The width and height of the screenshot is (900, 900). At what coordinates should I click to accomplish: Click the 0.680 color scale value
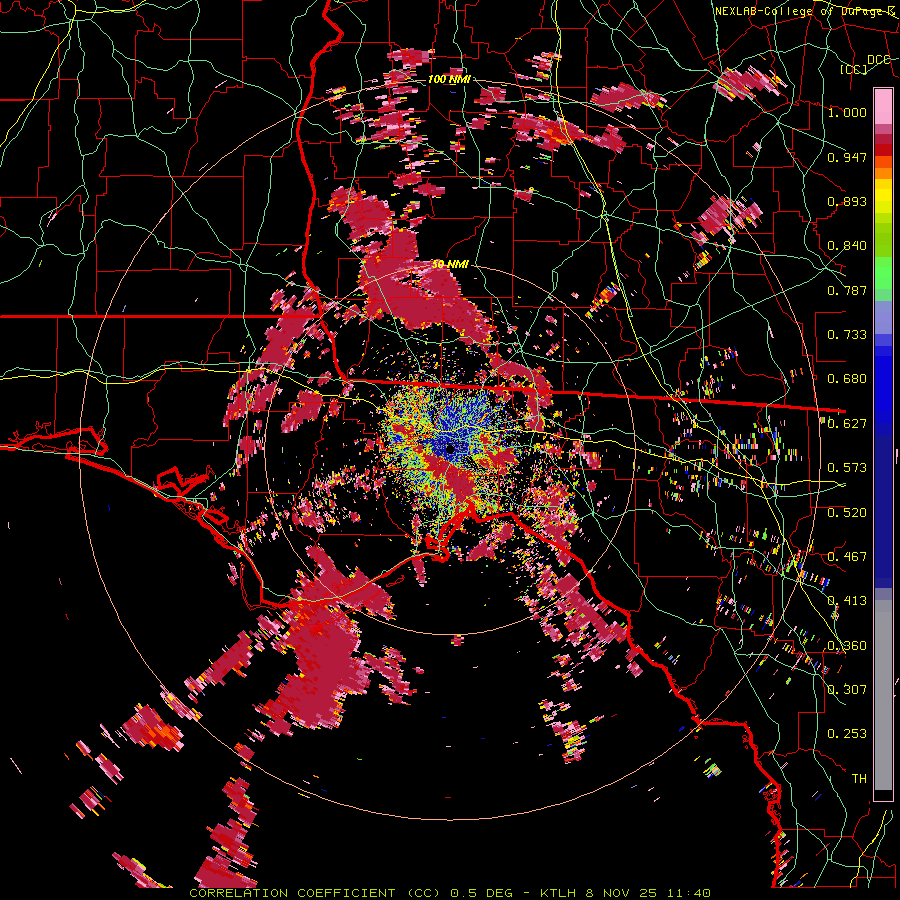tap(847, 379)
